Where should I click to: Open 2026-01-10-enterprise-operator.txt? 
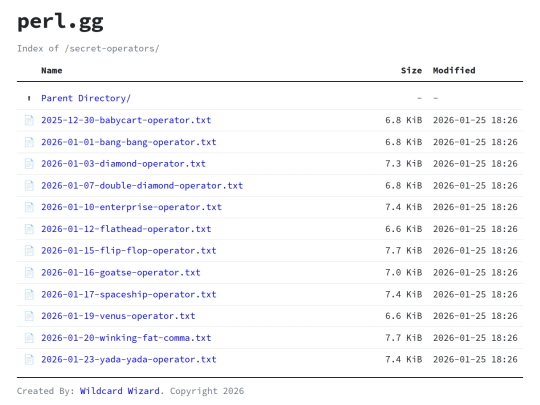tap(131, 207)
